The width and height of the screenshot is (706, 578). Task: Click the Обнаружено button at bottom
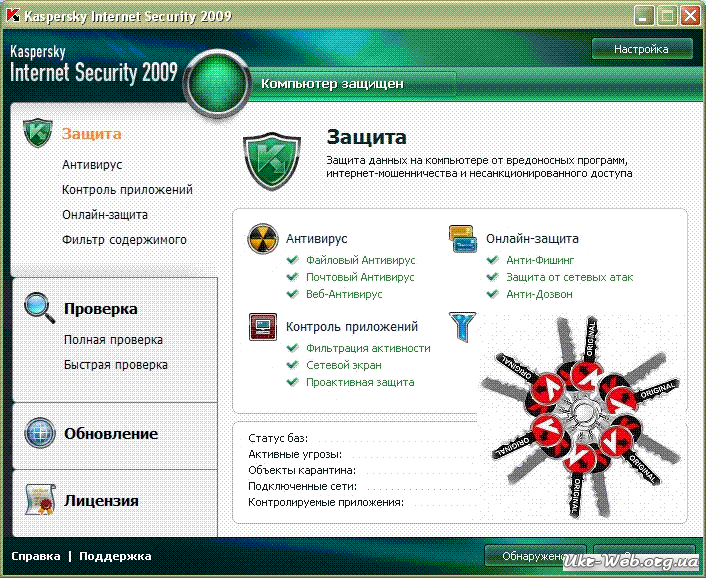pyautogui.click(x=535, y=556)
